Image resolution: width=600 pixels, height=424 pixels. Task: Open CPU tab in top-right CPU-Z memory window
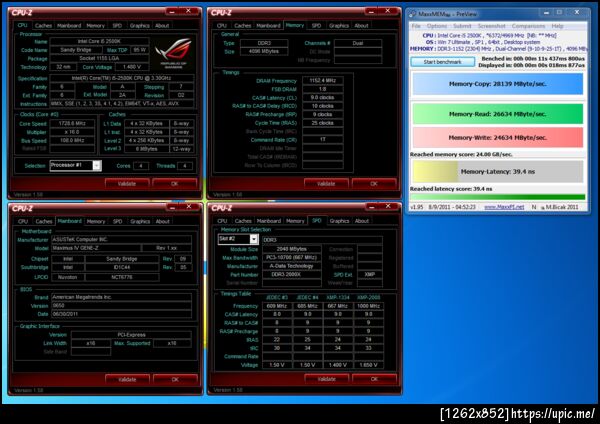222,26
